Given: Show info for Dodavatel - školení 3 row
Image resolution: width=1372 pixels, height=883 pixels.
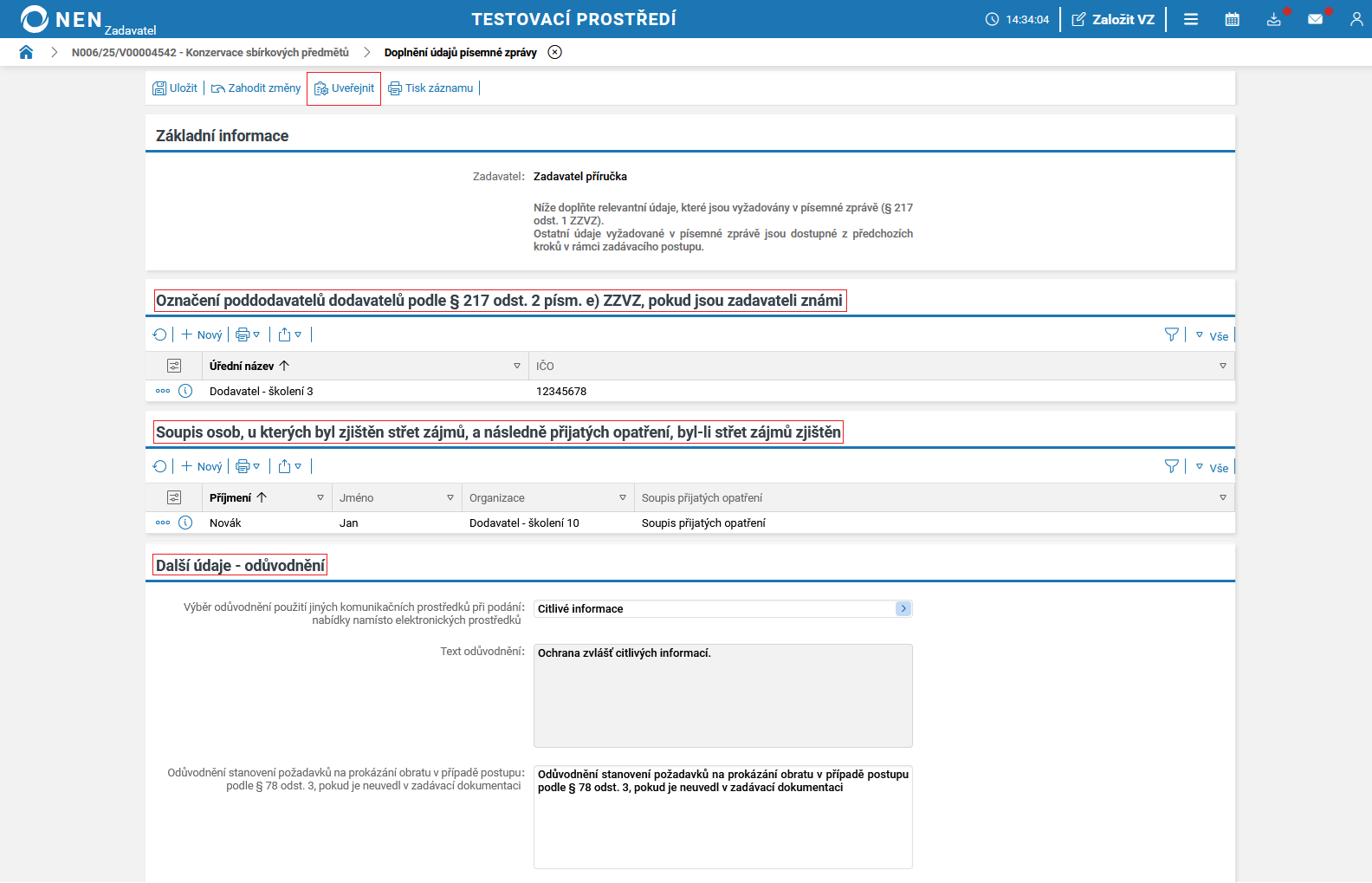Looking at the screenshot, I should point(185,391).
